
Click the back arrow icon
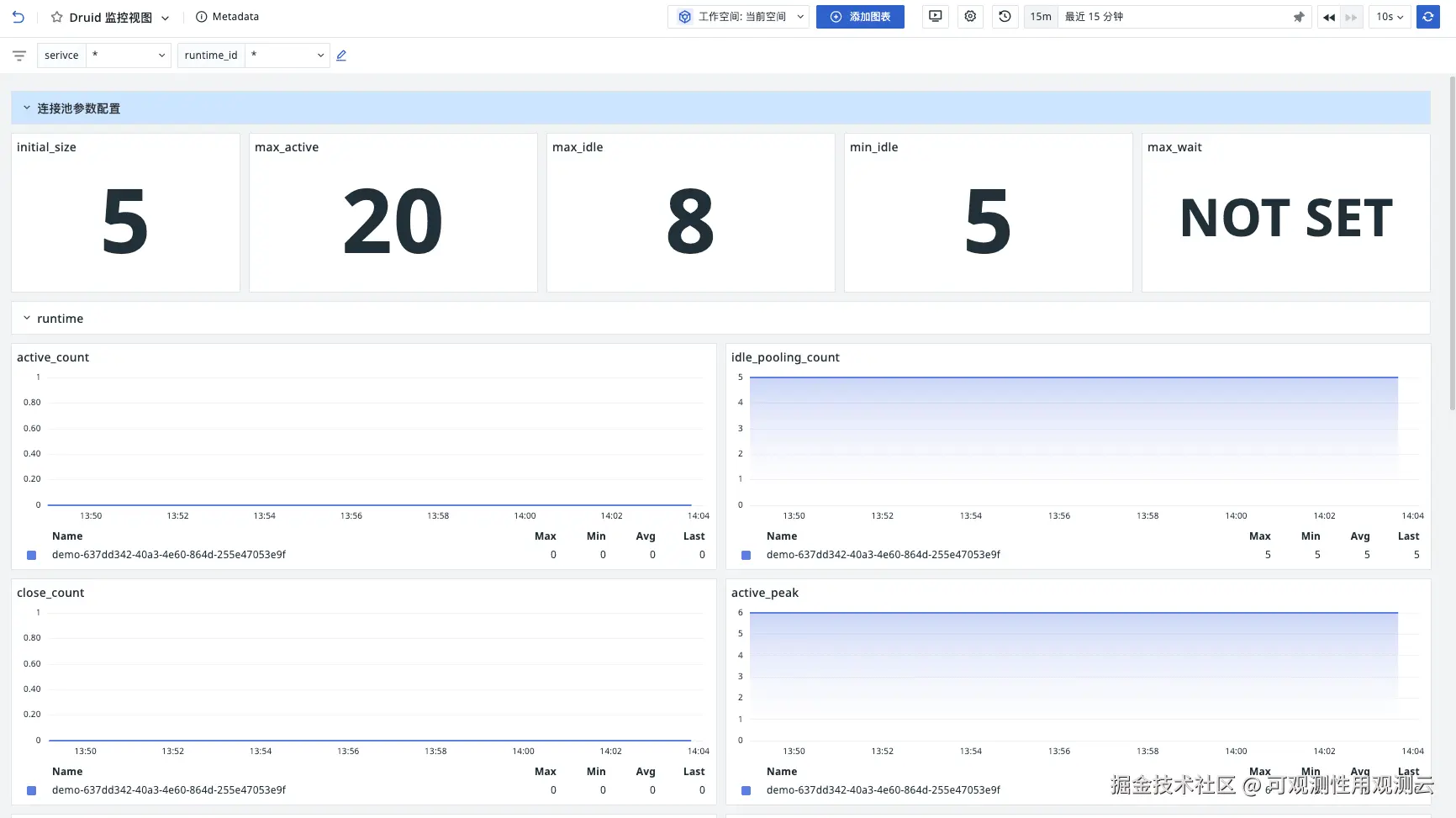click(x=18, y=17)
